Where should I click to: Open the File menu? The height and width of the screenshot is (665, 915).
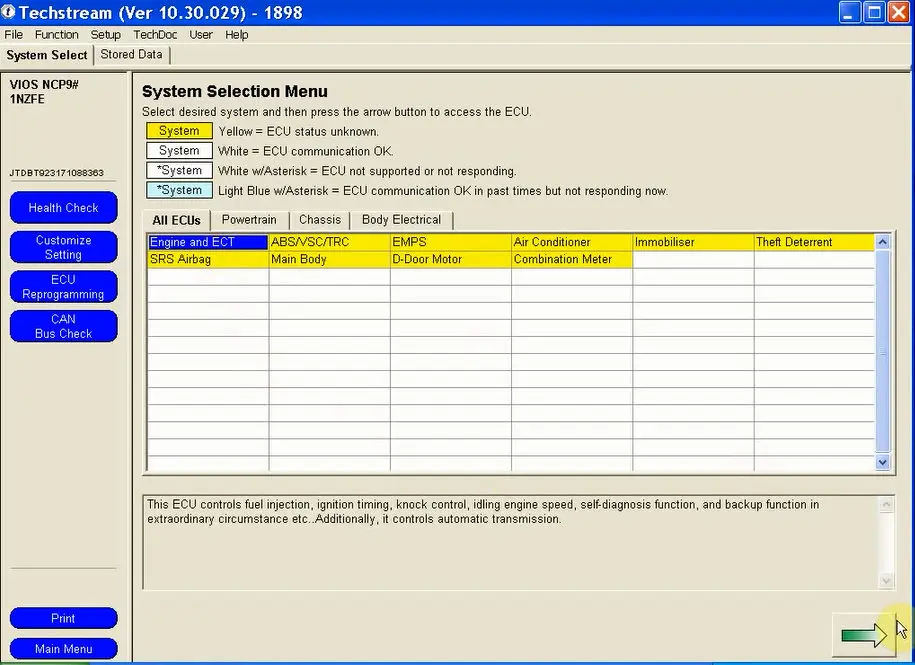13,34
